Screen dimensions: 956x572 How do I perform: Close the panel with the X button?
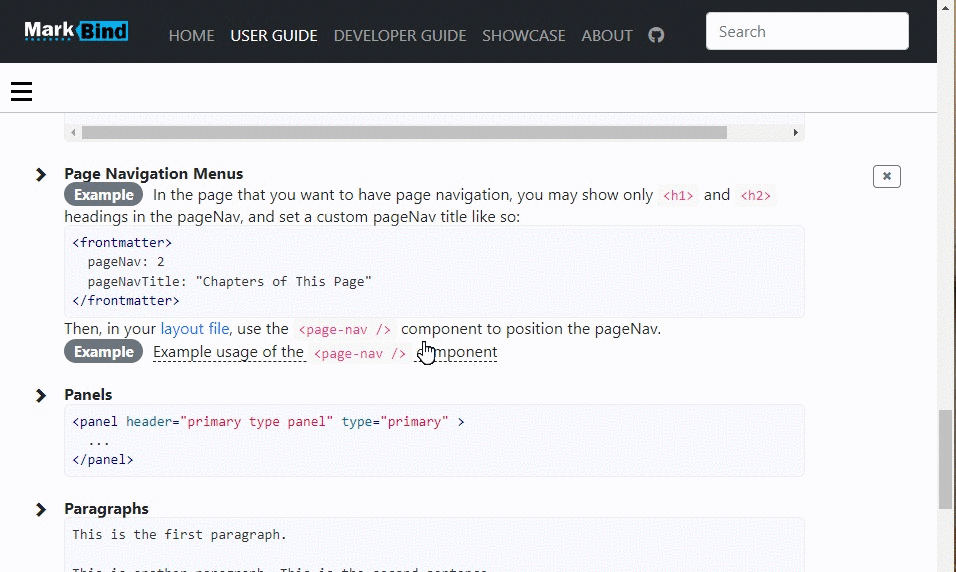tap(886, 176)
